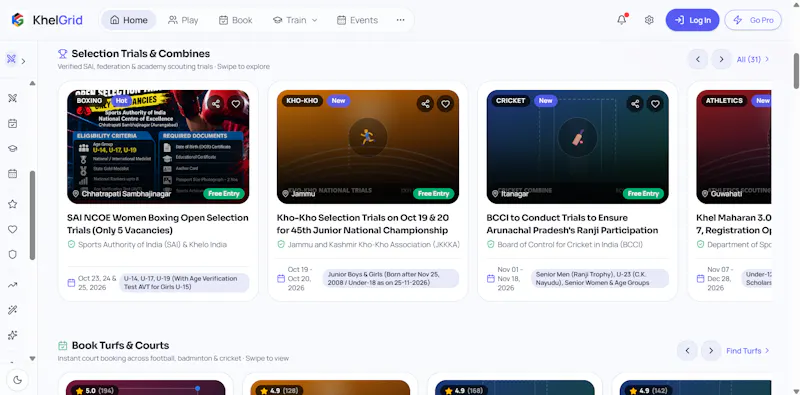This screenshot has height=395, width=800.
Task: Click the BOXING category tag
Action: (89, 101)
